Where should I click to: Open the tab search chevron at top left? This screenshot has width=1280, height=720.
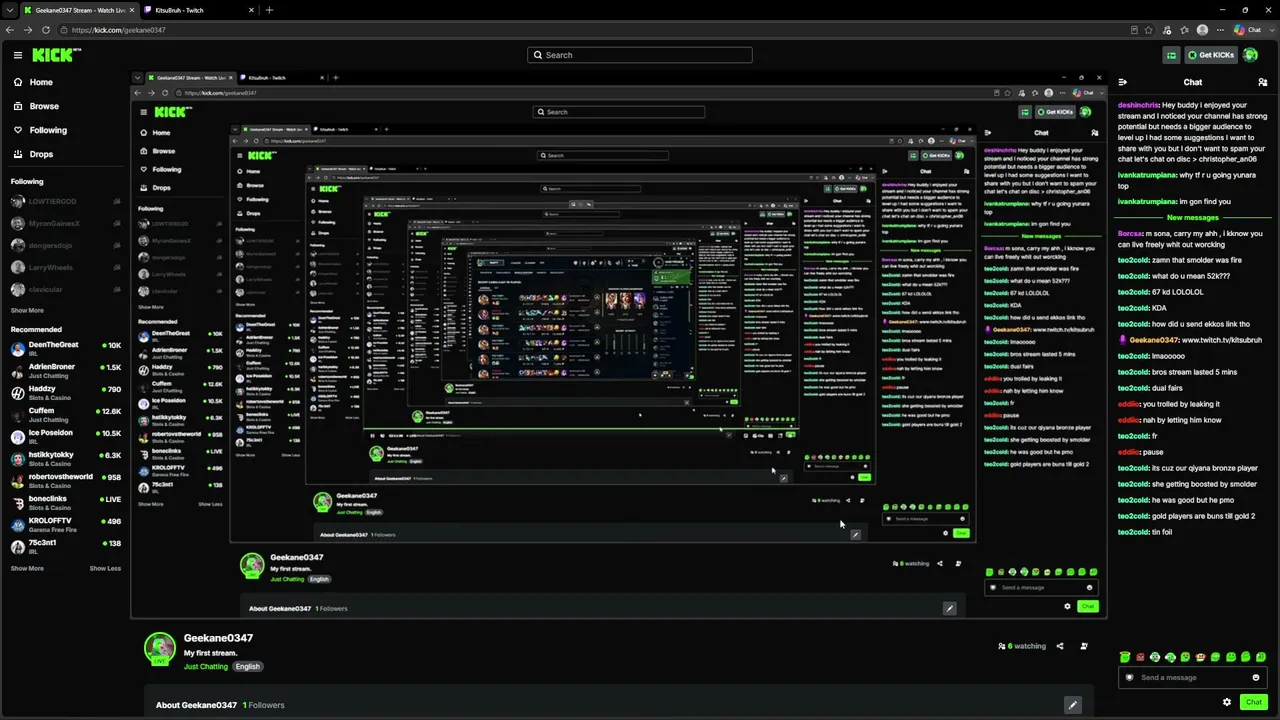point(12,10)
